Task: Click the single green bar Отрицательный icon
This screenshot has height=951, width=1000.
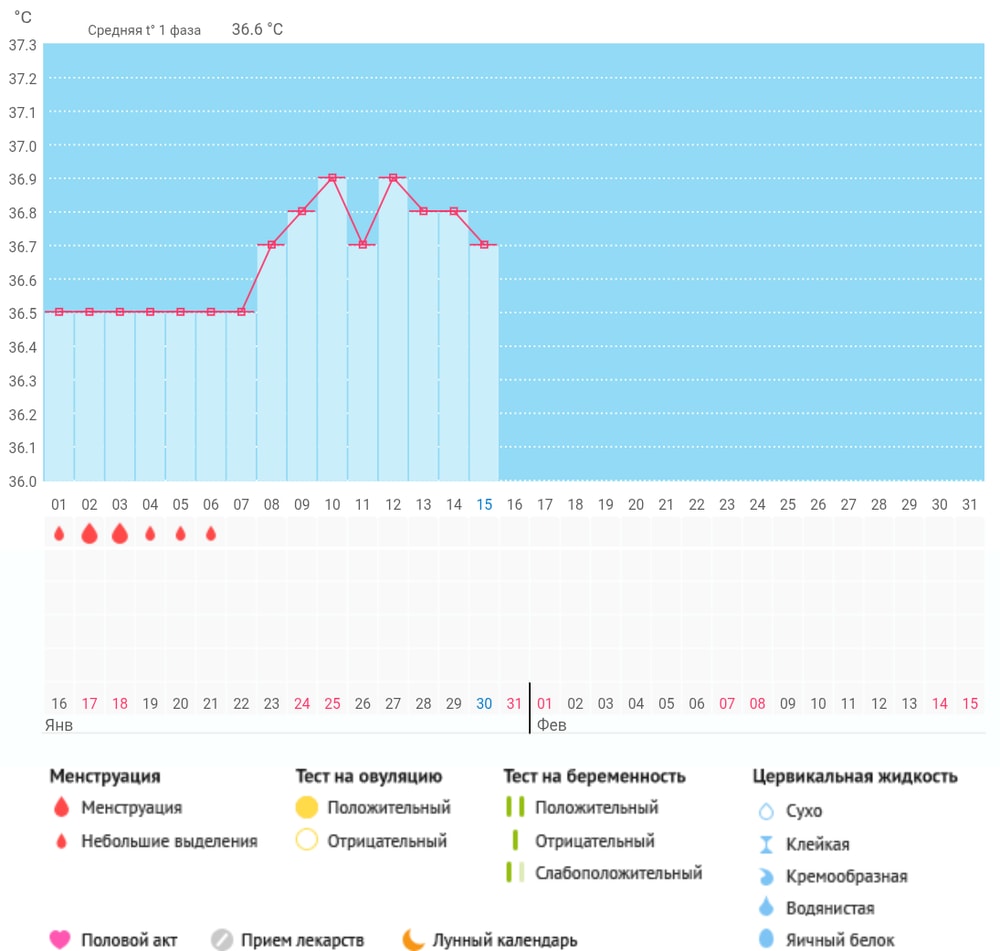Action: coord(515,840)
